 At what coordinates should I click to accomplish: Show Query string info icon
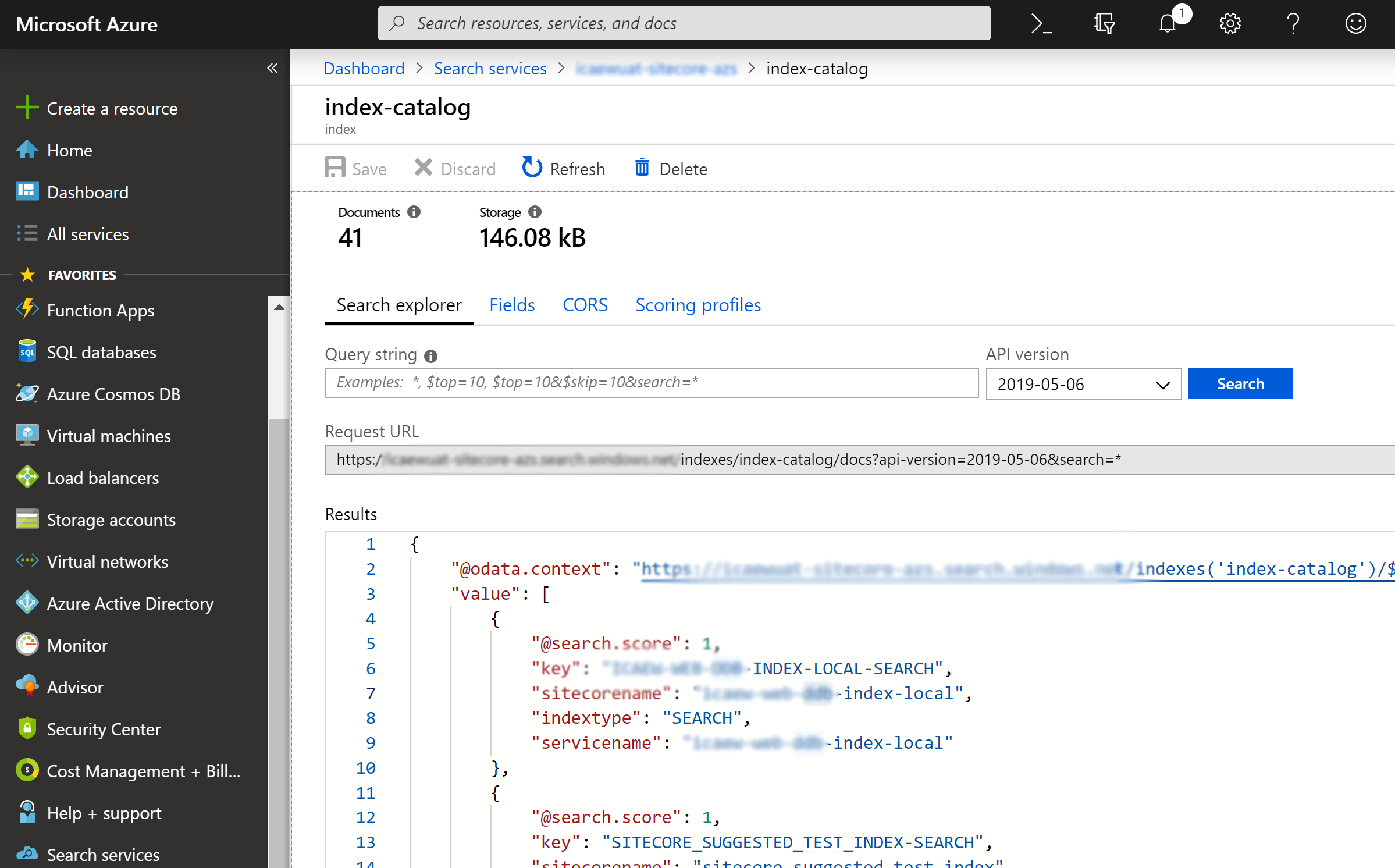point(430,355)
